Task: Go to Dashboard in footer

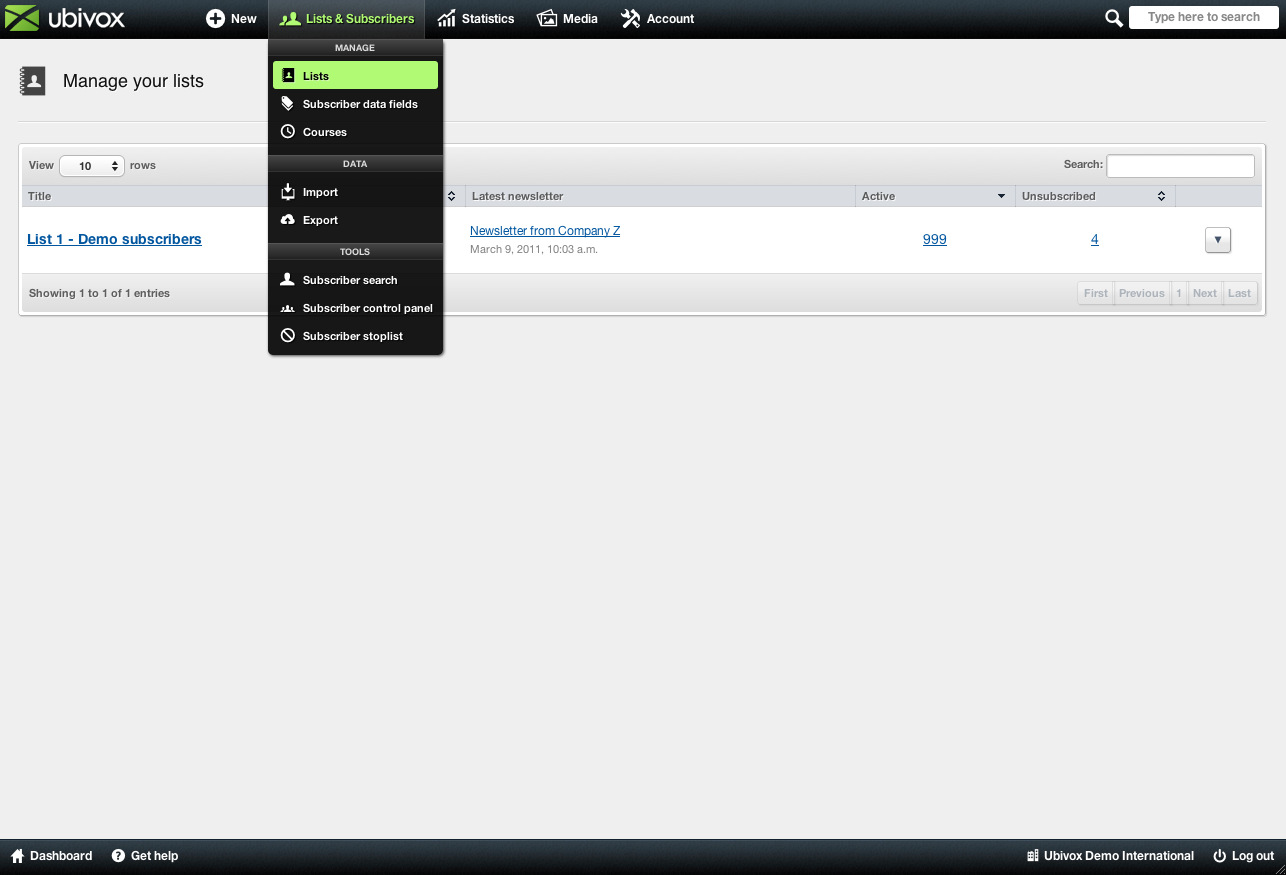Action: coord(51,856)
